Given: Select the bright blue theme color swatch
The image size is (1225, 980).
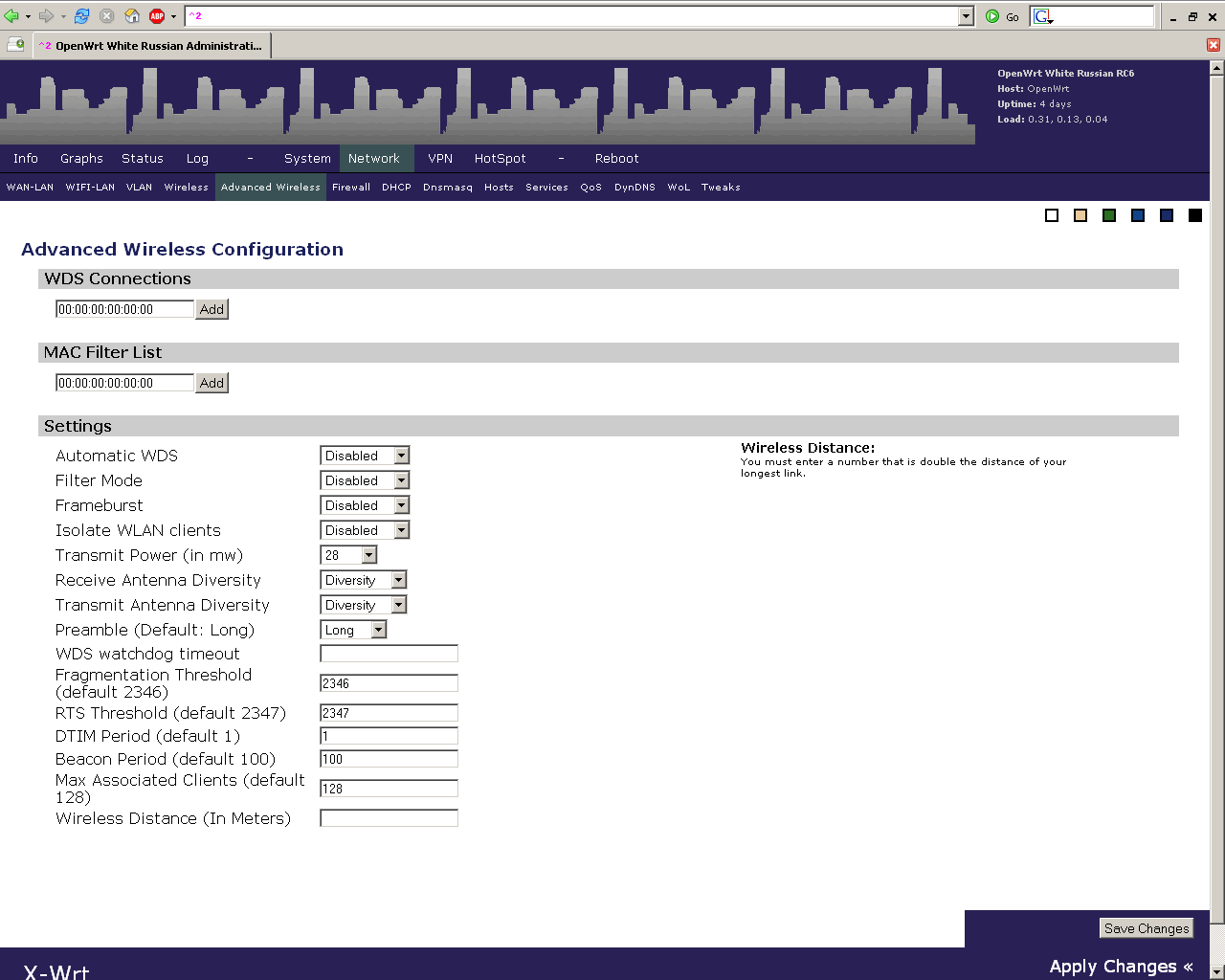Looking at the screenshot, I should pos(1138,215).
